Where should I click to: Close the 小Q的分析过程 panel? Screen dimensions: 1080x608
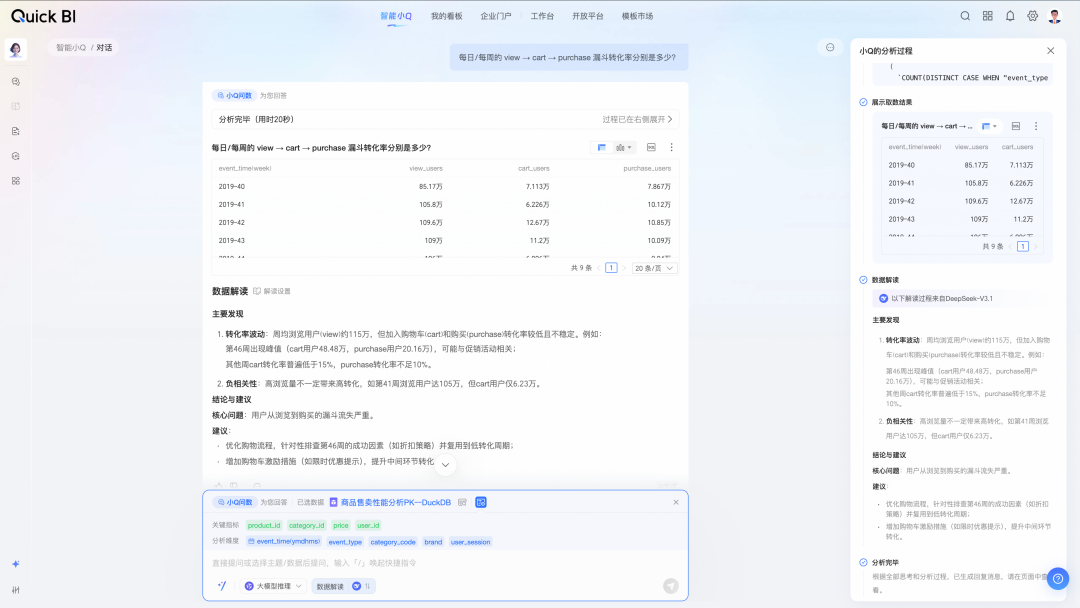pos(1050,49)
